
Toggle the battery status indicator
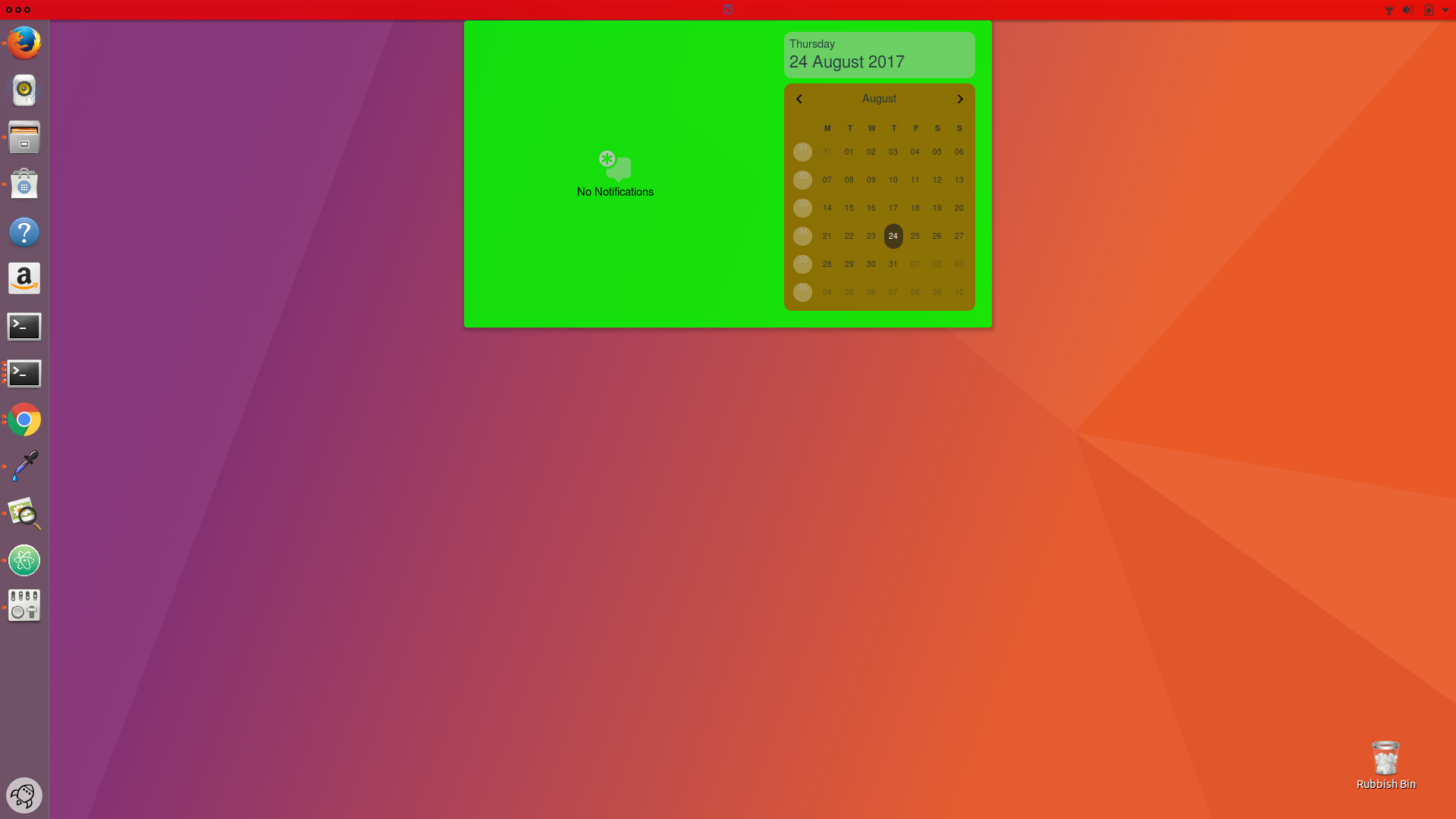pos(1429,9)
